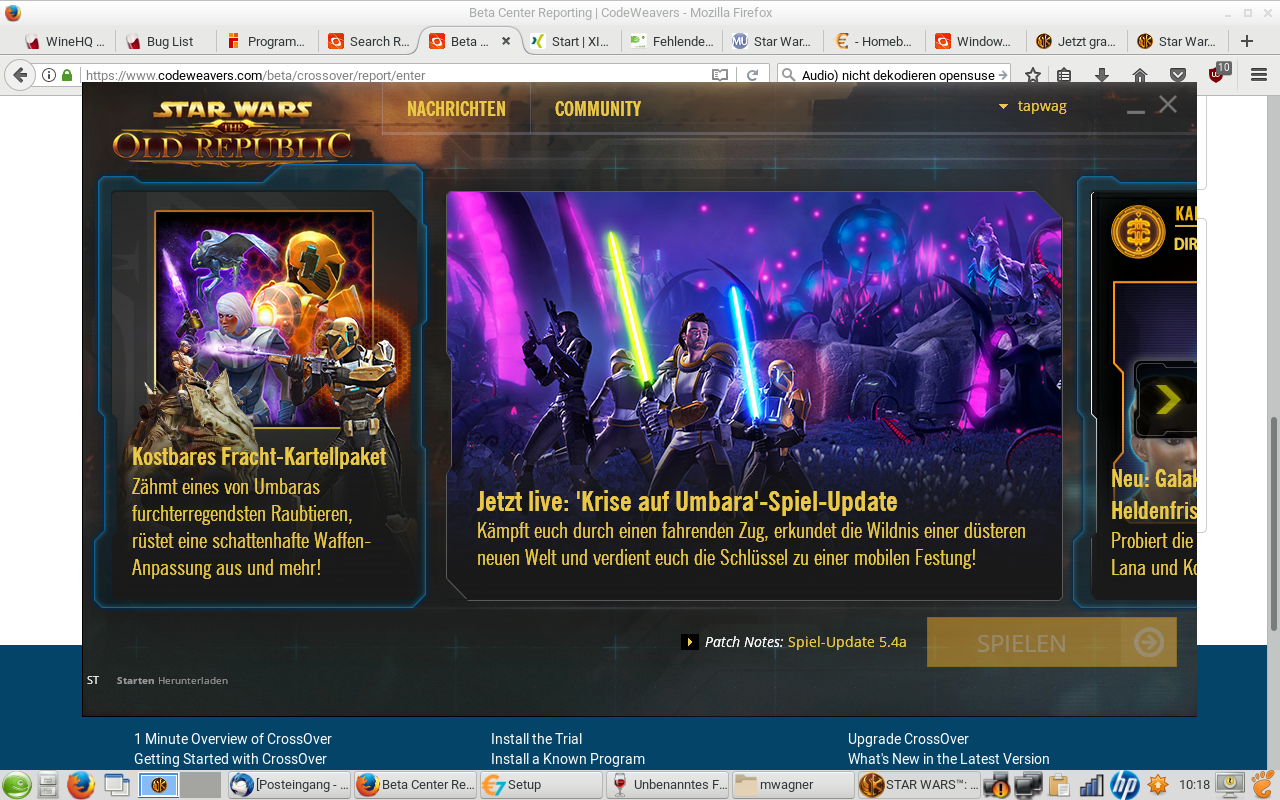Bookmark this page with star icon
1280x800 pixels.
(x=1033, y=75)
